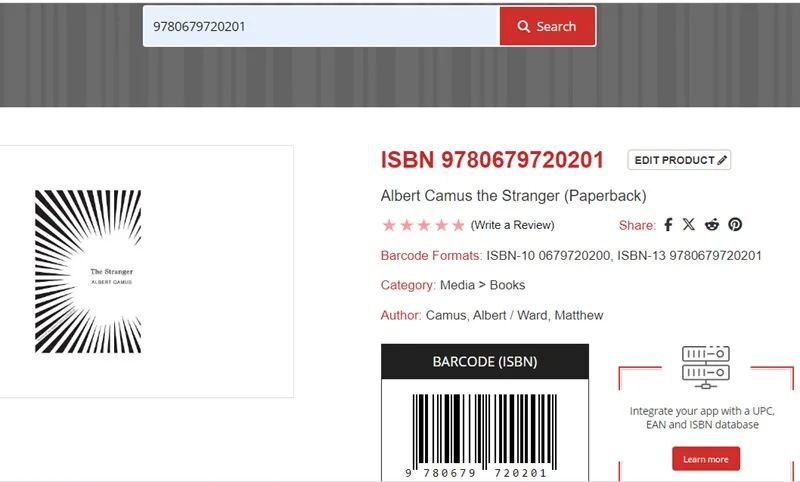800x482 pixels.
Task: Select the second rating star
Action: click(x=407, y=225)
